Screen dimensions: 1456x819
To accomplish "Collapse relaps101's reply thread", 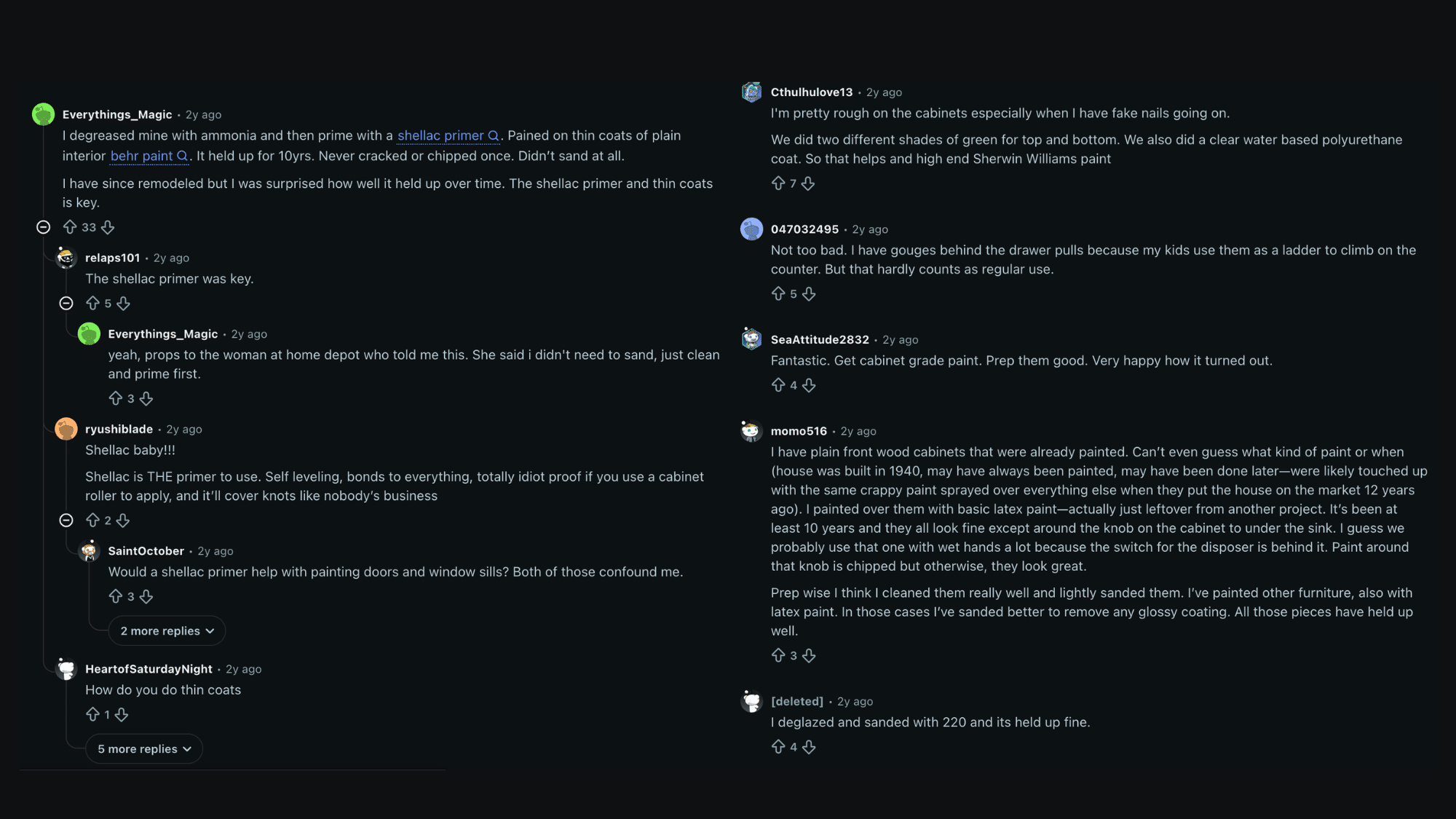I will point(66,304).
